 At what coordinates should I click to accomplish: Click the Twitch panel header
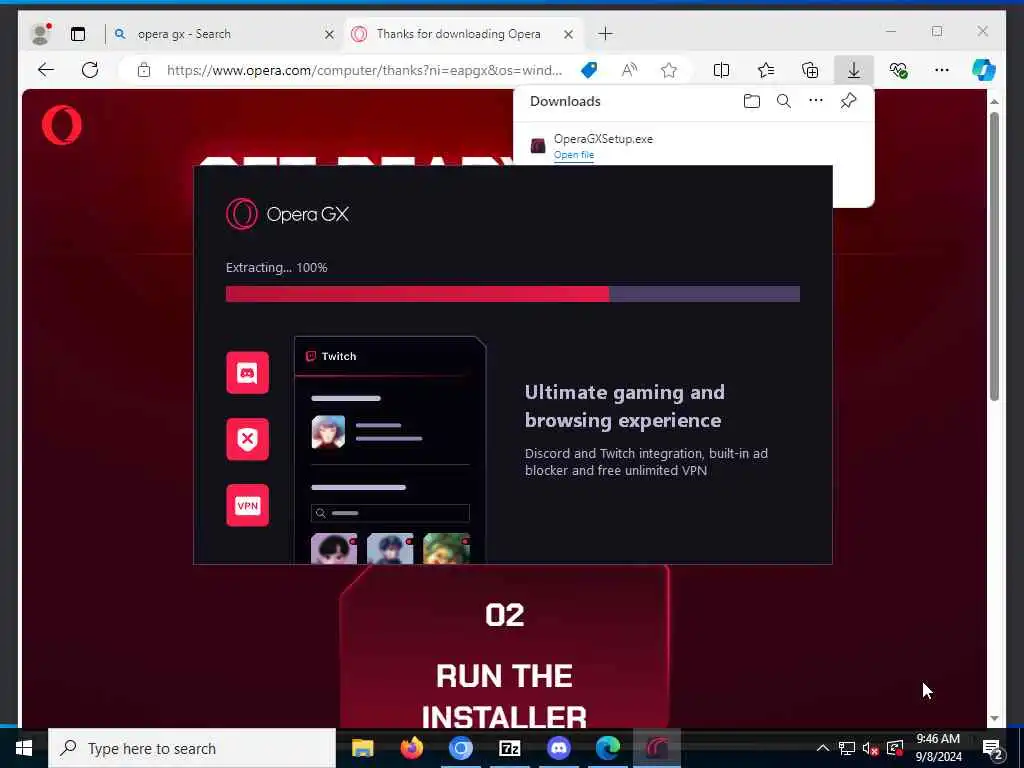390,357
